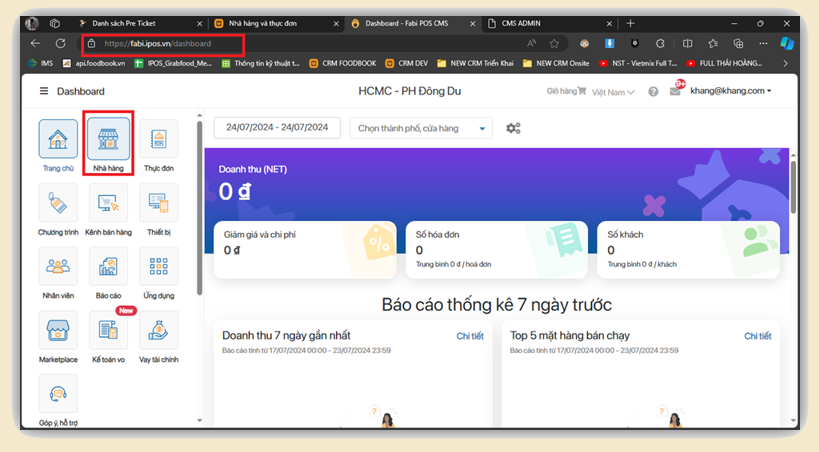The image size is (819, 452).
Task: Click the date range input field
Action: pyautogui.click(x=277, y=128)
